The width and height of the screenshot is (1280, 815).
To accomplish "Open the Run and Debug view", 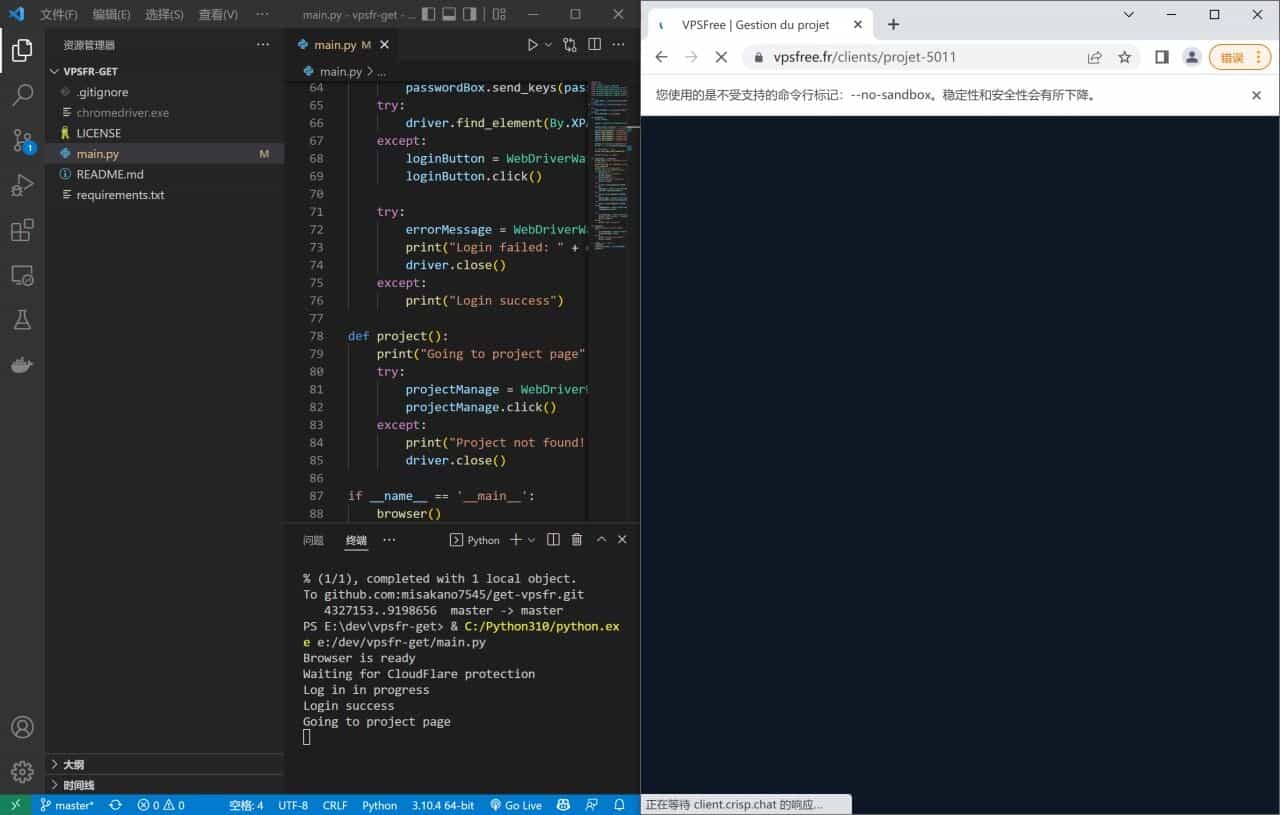I will coord(22,186).
